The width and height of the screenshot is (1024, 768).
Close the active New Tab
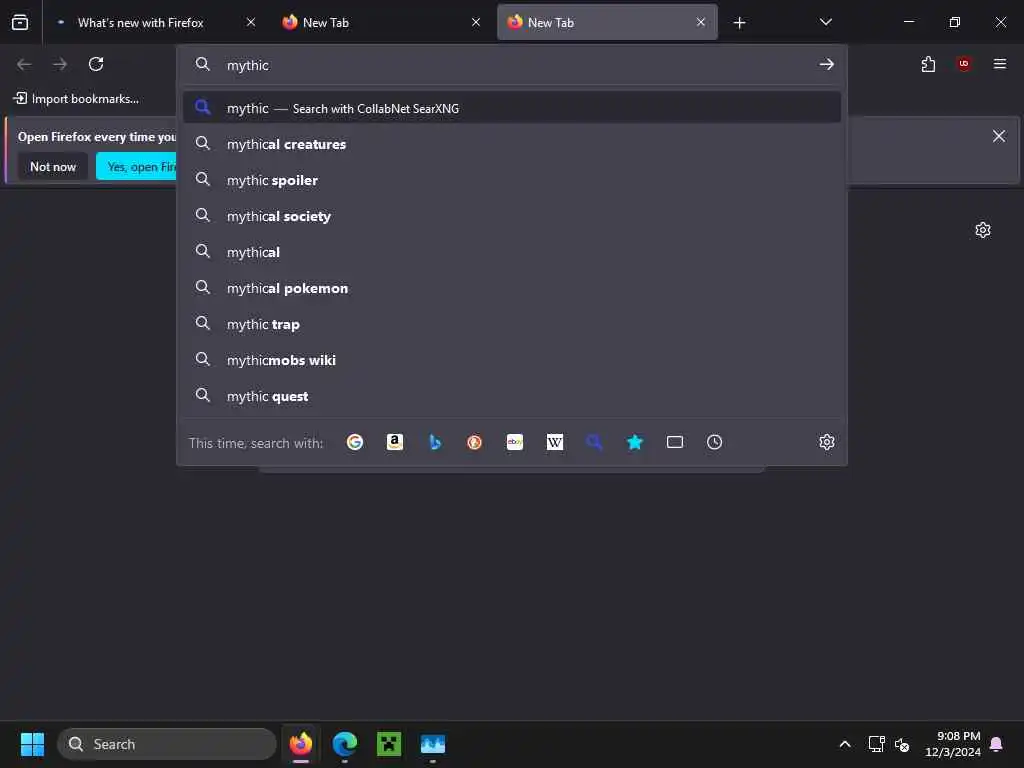point(701,22)
